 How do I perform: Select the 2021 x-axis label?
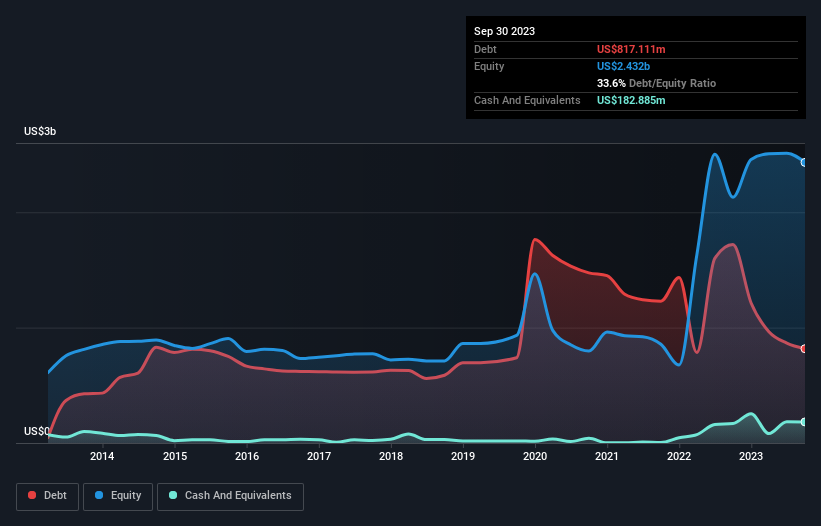coord(607,456)
